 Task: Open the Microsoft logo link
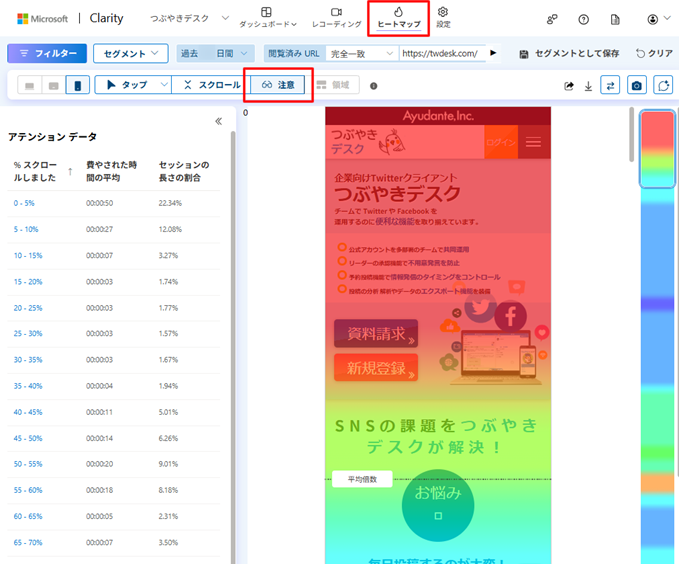42,19
